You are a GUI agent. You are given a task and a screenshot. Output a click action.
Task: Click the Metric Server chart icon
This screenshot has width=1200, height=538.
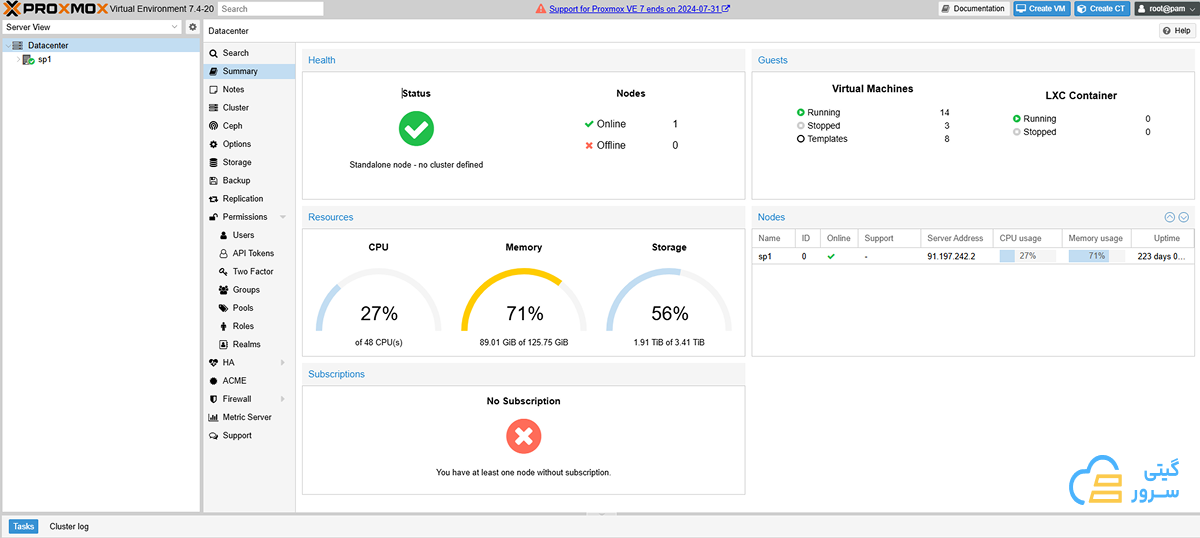(213, 417)
